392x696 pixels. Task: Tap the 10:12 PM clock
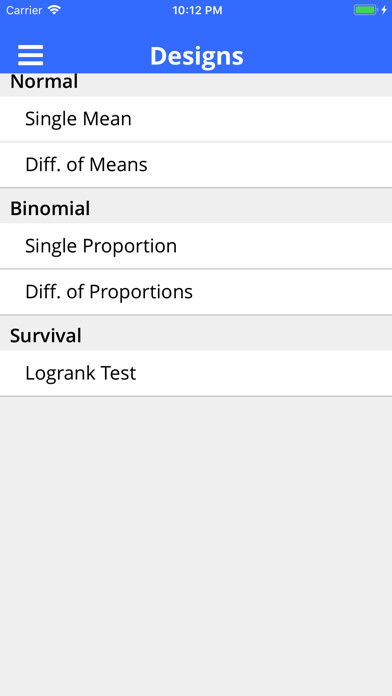point(197,10)
